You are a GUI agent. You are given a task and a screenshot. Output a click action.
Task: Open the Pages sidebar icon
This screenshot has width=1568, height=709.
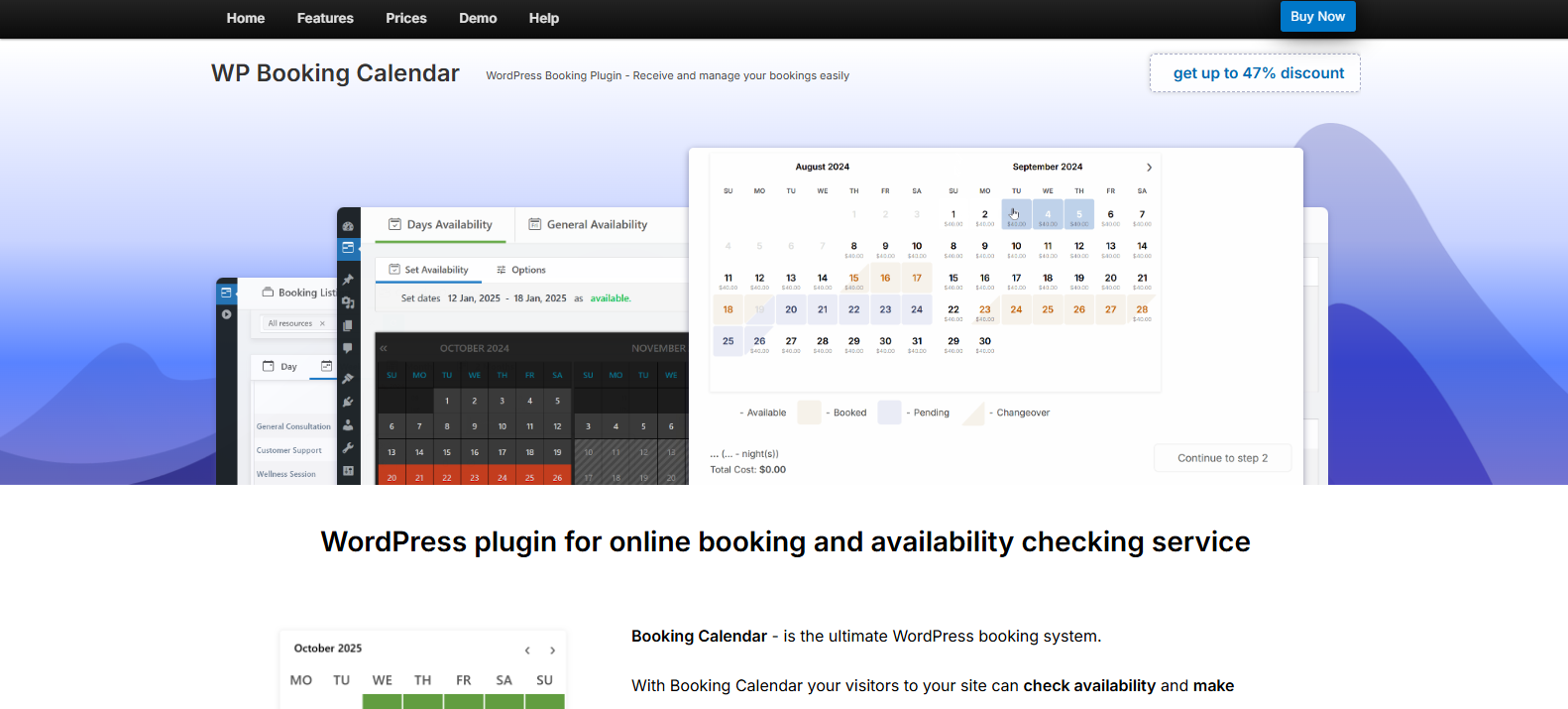(348, 325)
